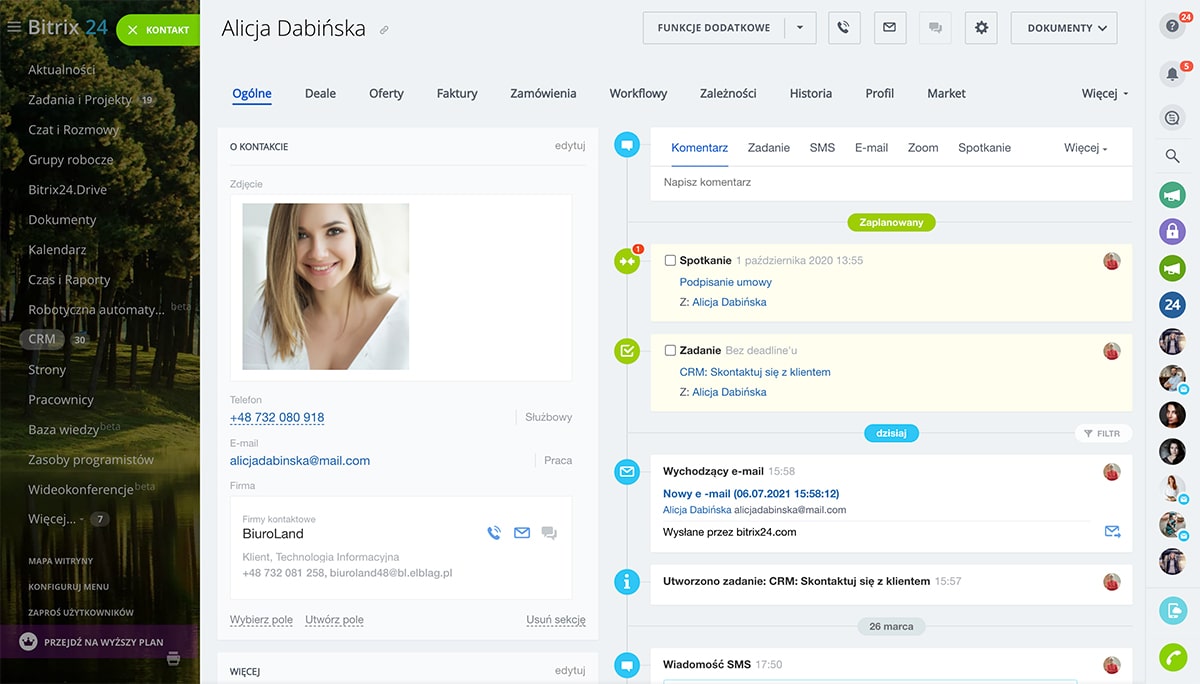
Task: Open settings gear icon in header
Action: (981, 28)
